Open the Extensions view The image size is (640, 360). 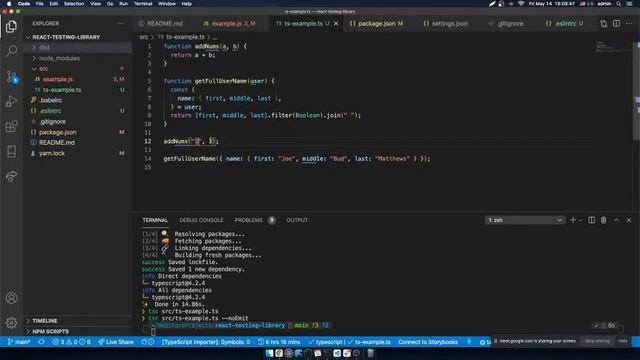11,126
